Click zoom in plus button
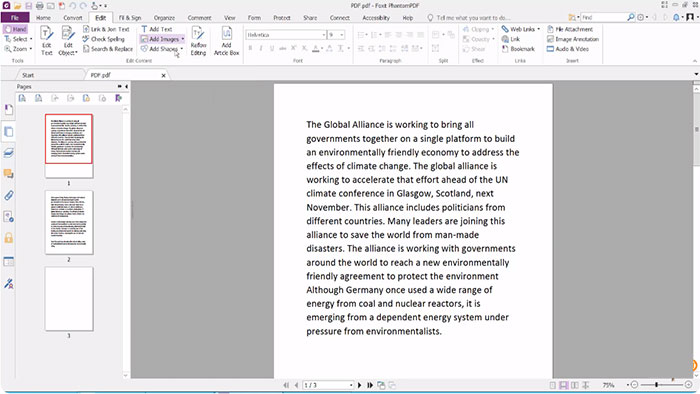The width and height of the screenshot is (700, 394). (x=688, y=385)
